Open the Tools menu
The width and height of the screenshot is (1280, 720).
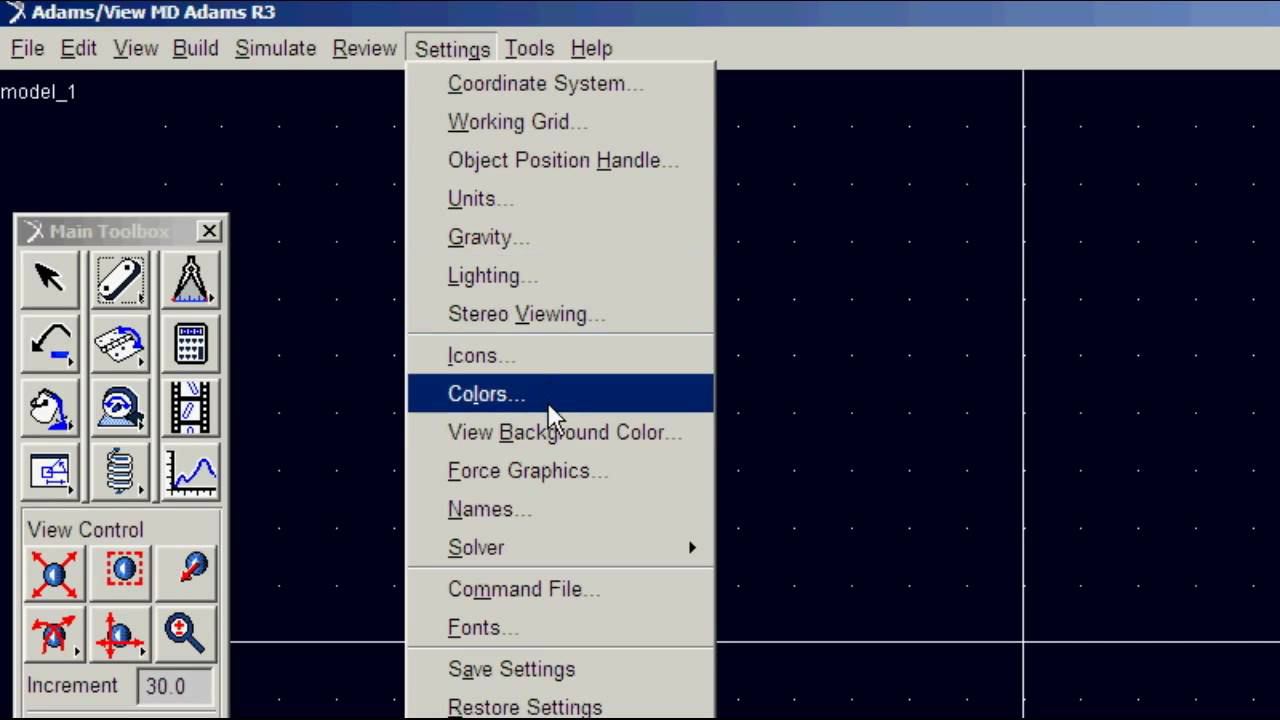(x=529, y=48)
